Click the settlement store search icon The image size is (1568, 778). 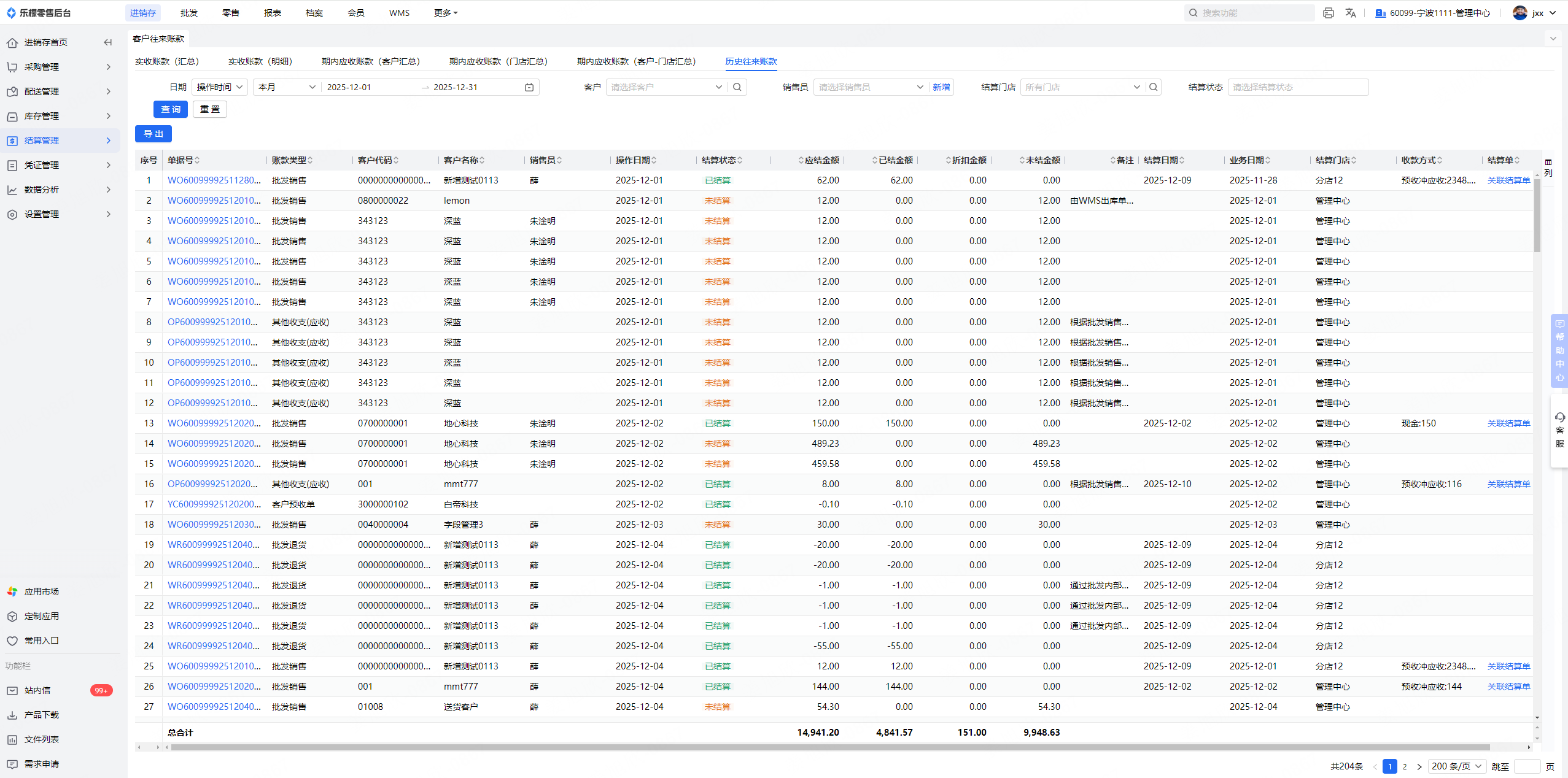tap(1154, 87)
